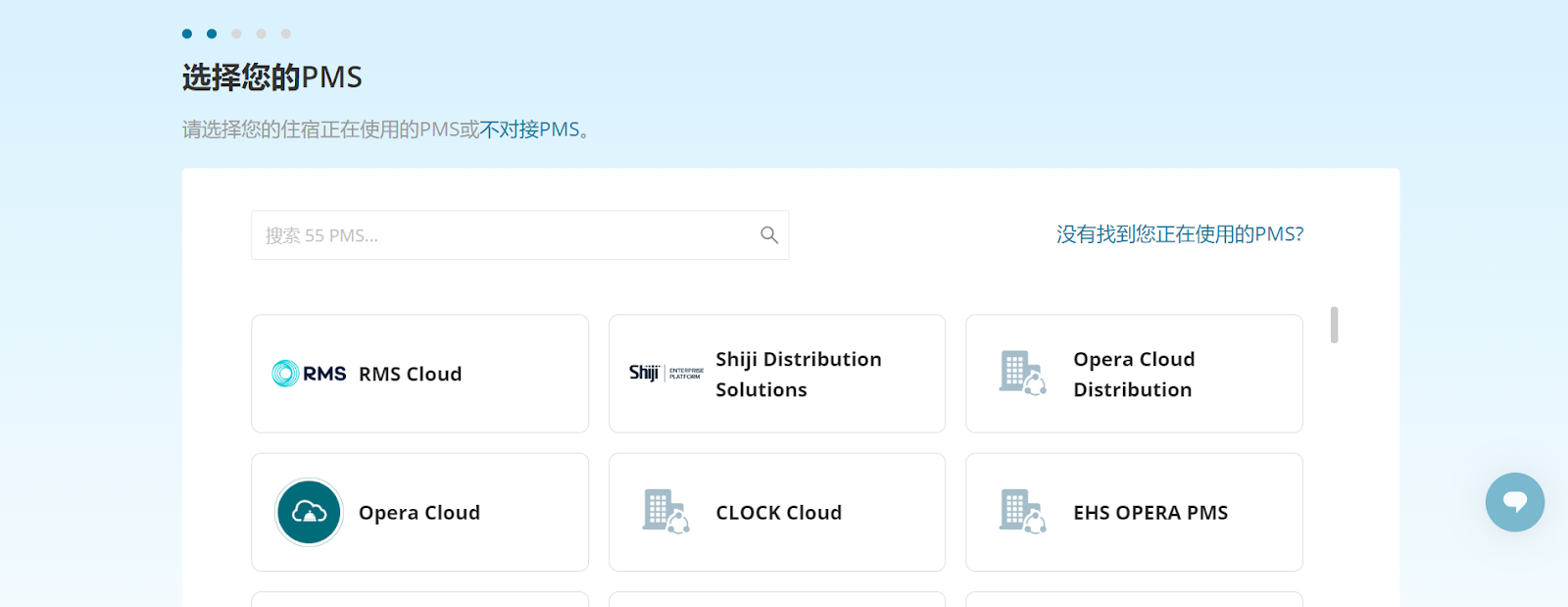Choose Opera Cloud Distribution card

tap(1135, 374)
